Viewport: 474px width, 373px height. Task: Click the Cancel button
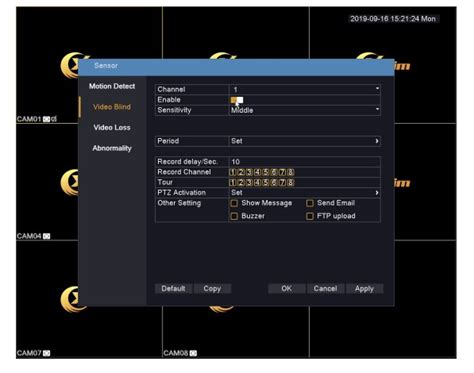point(325,289)
